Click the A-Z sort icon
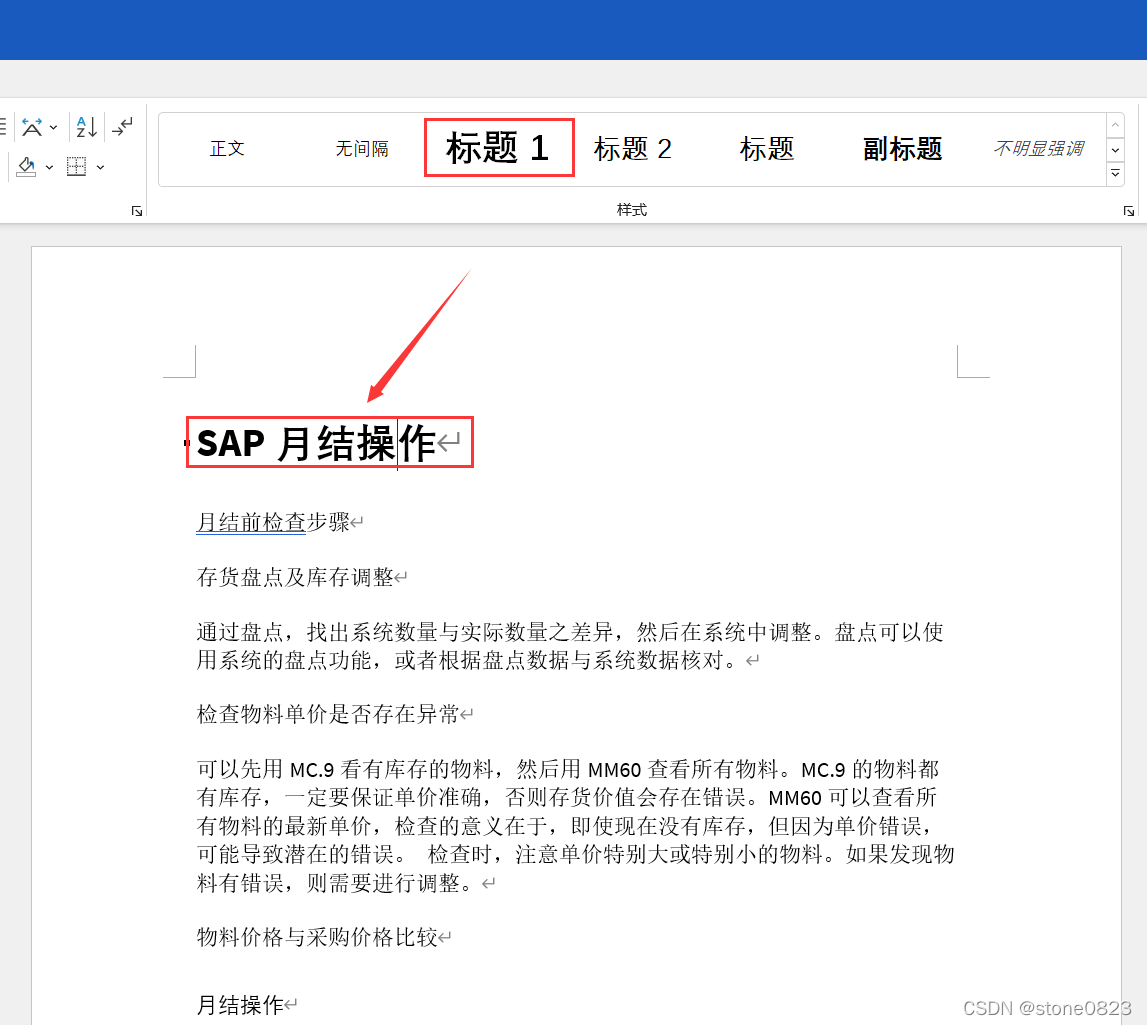 [x=86, y=127]
